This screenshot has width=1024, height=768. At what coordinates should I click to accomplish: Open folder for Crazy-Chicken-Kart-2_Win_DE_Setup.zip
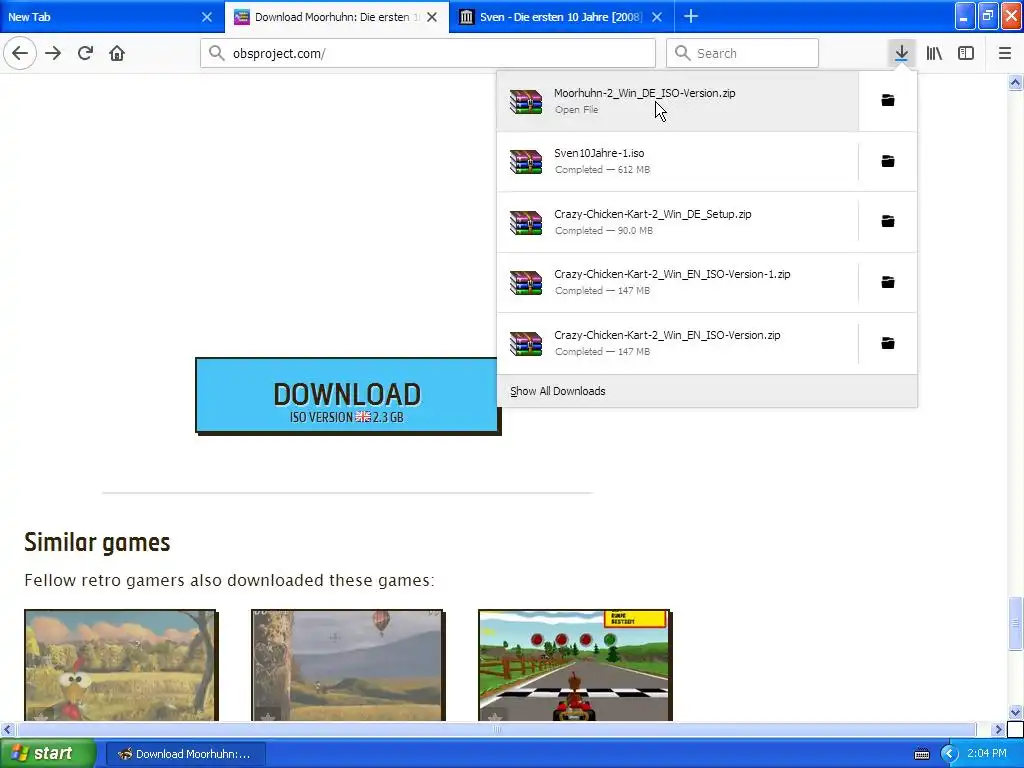(x=888, y=221)
